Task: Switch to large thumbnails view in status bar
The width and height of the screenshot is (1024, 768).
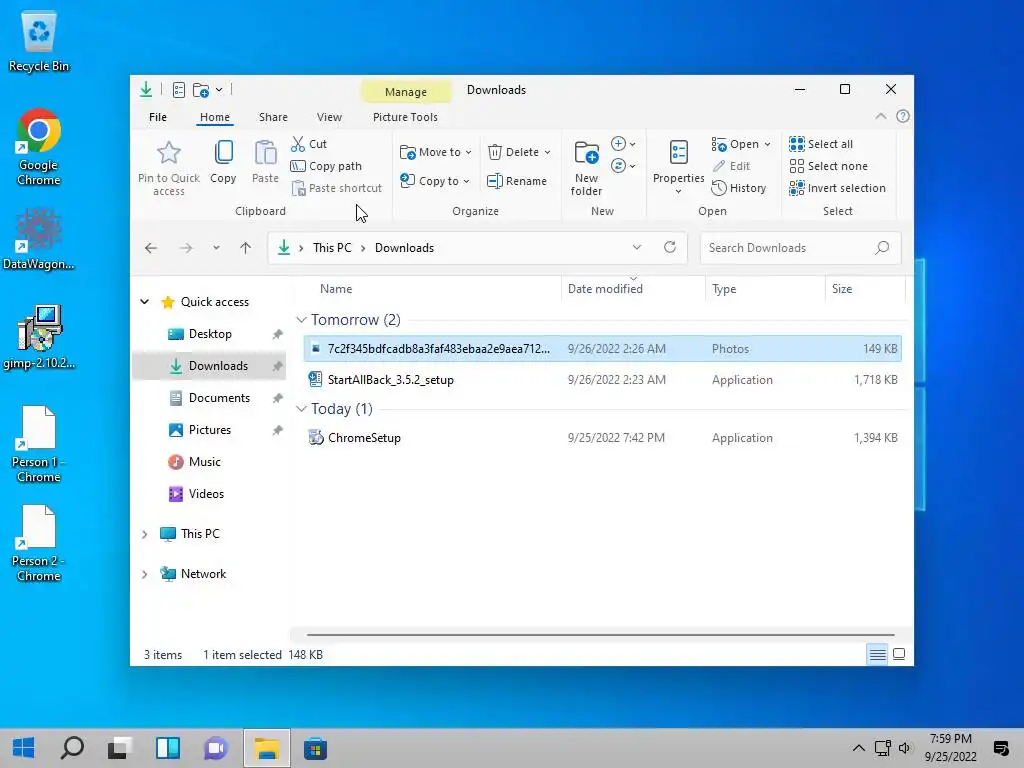Action: coord(899,654)
